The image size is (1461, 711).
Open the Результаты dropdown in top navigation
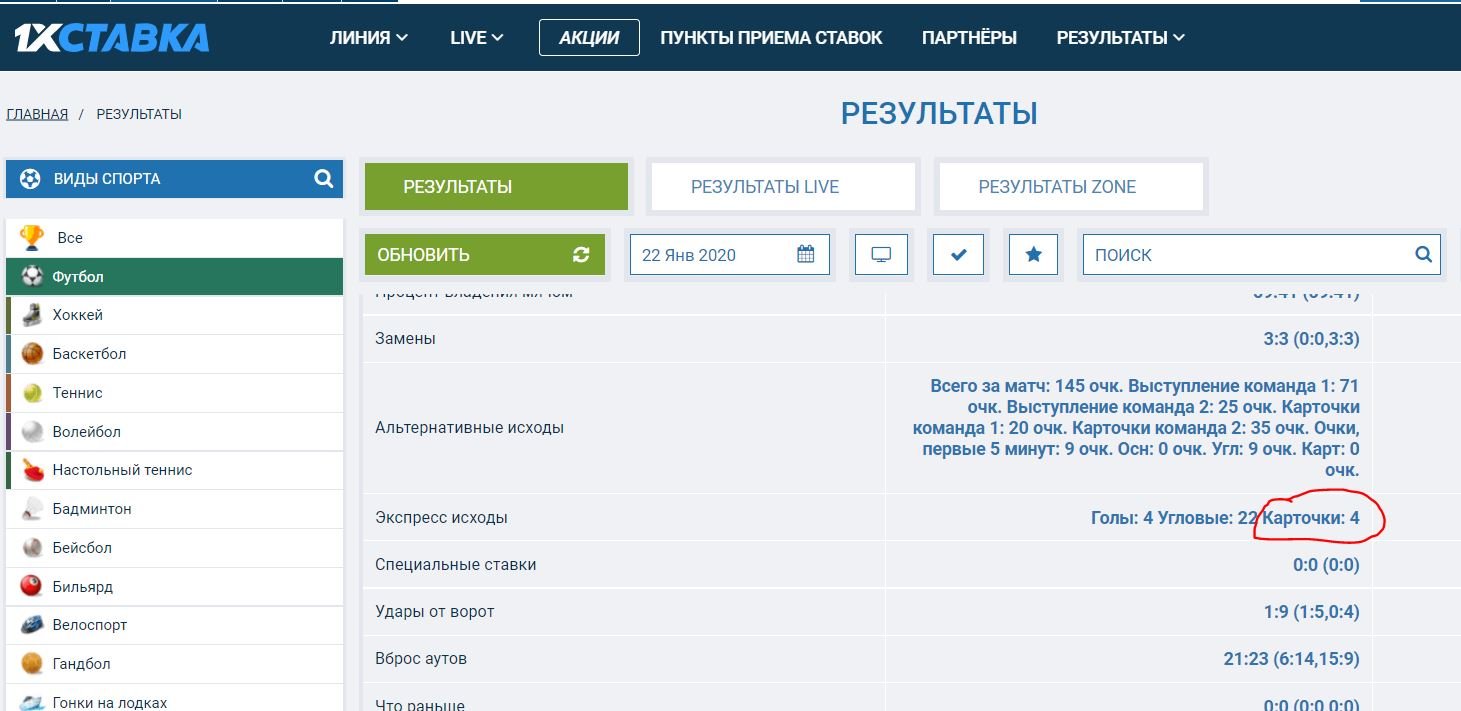tap(1120, 38)
